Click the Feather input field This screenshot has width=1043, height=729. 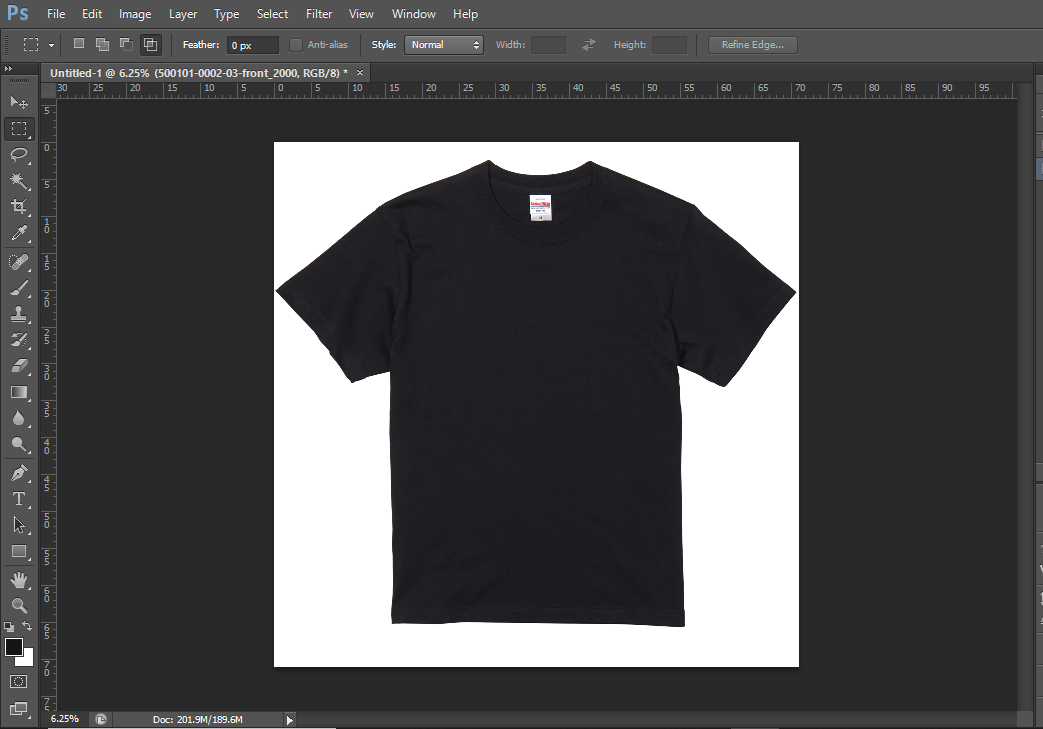click(252, 45)
